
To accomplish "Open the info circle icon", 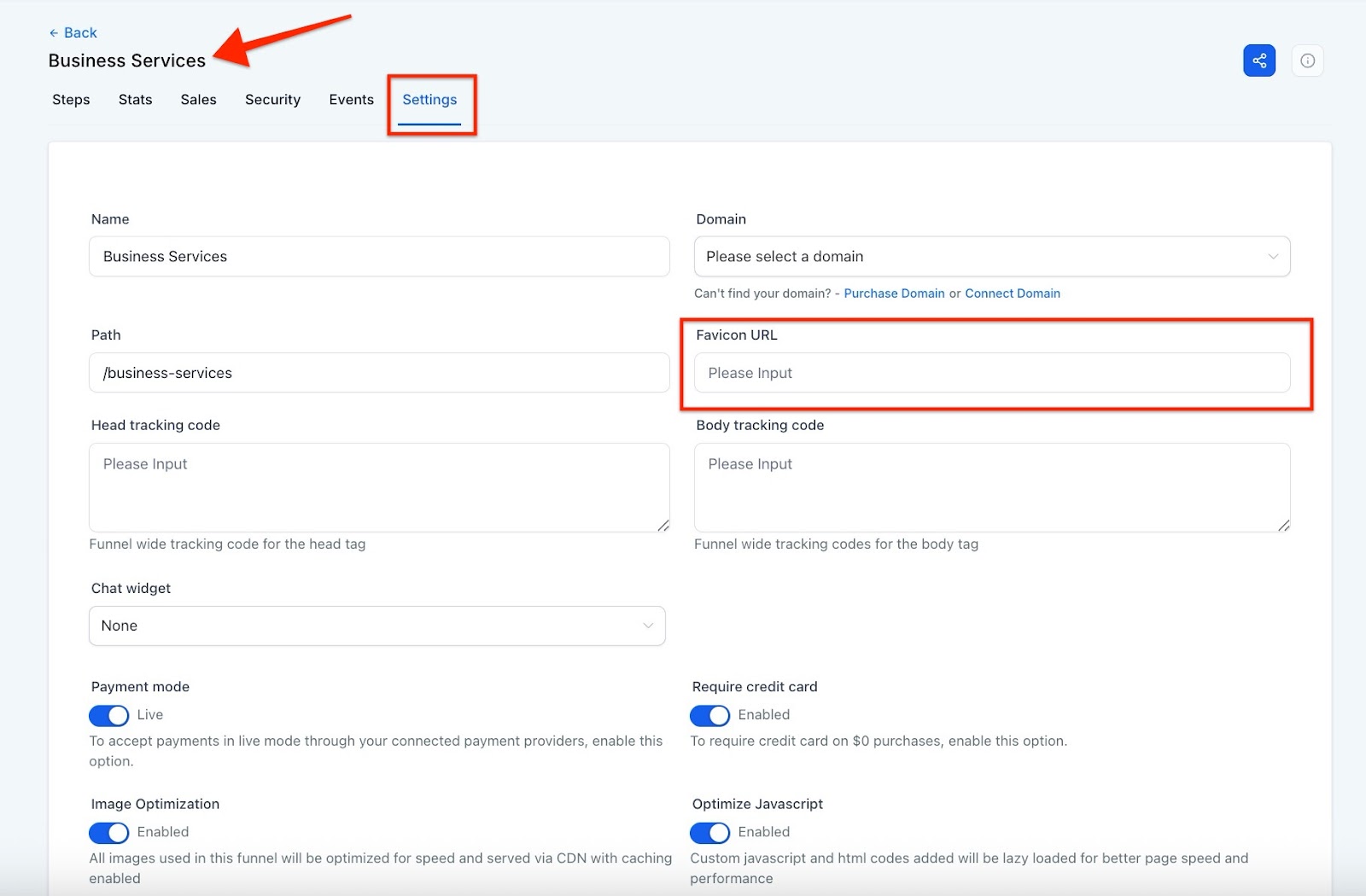I will point(1307,61).
